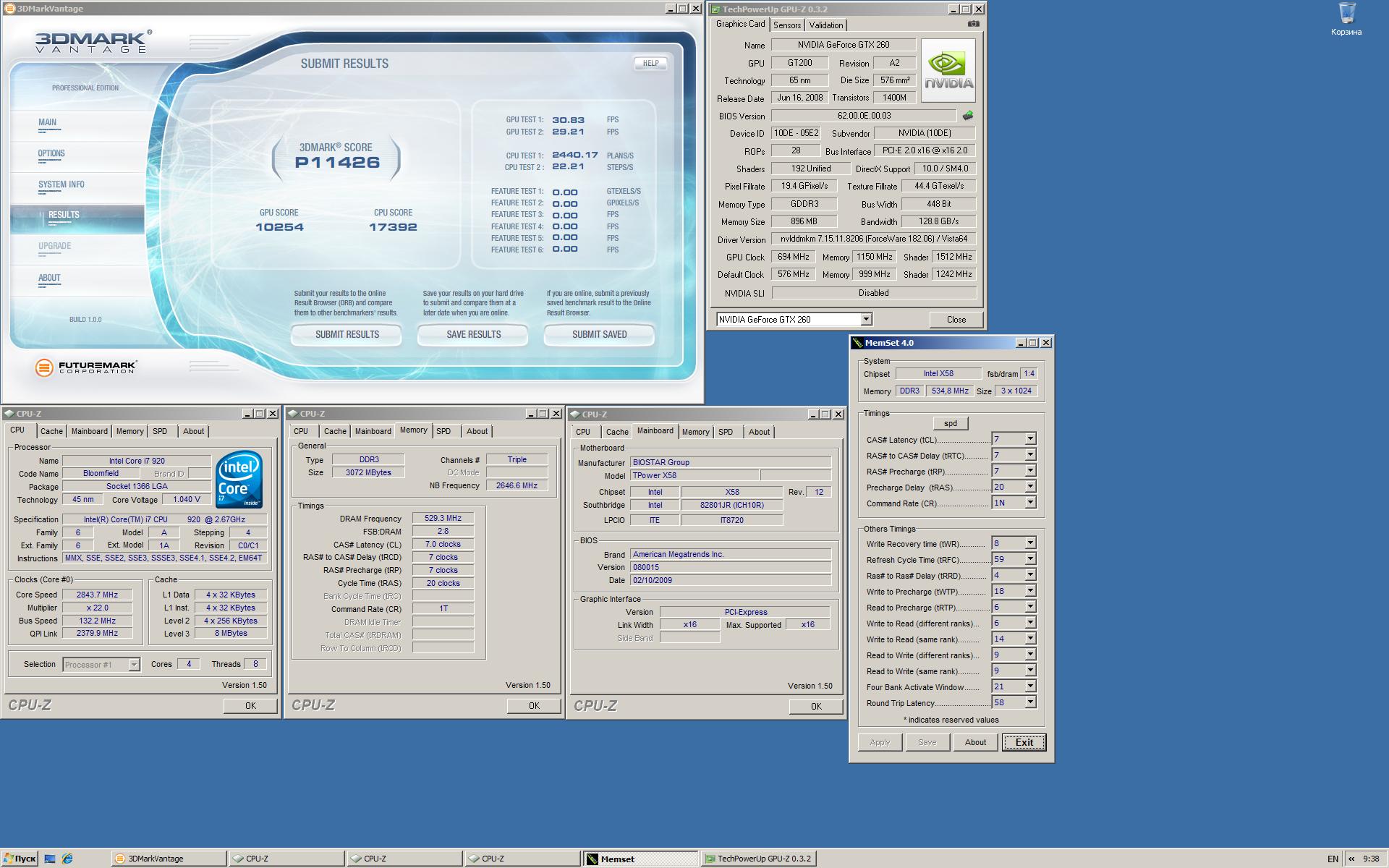Viewport: 1389px width, 868px height.
Task: Open GPU selection dropdown in GPU-Z
Action: (x=866, y=319)
